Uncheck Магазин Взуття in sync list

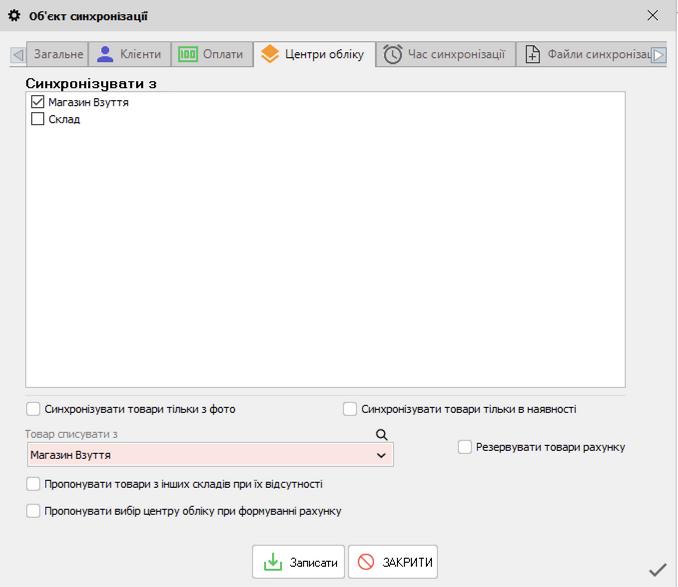[x=38, y=102]
